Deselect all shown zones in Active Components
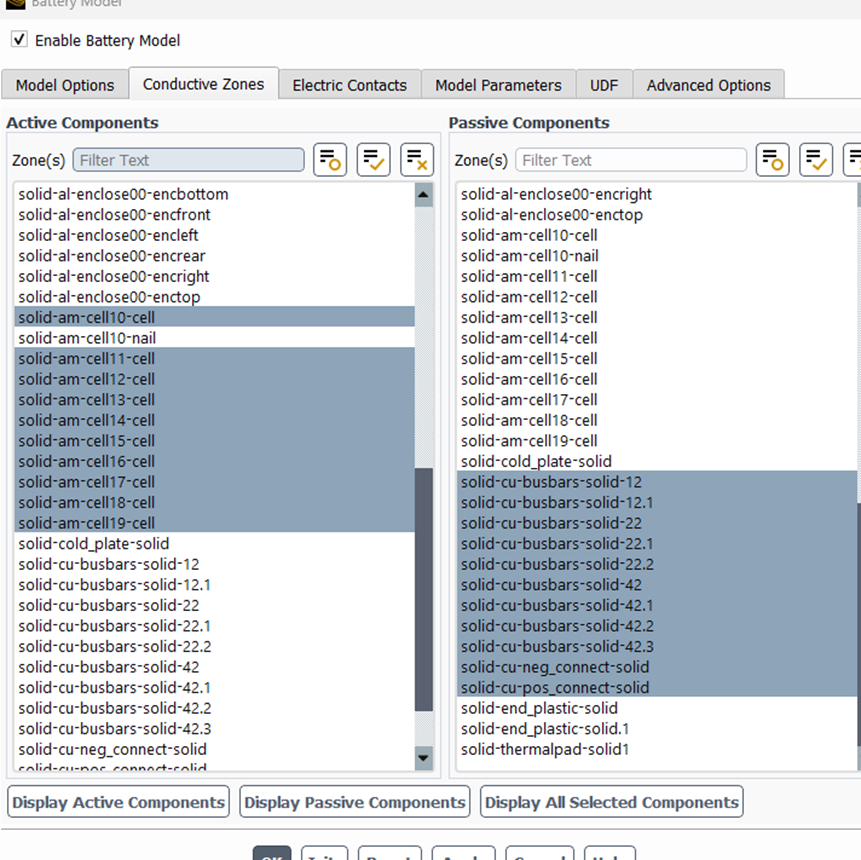861x860 pixels. [416, 160]
